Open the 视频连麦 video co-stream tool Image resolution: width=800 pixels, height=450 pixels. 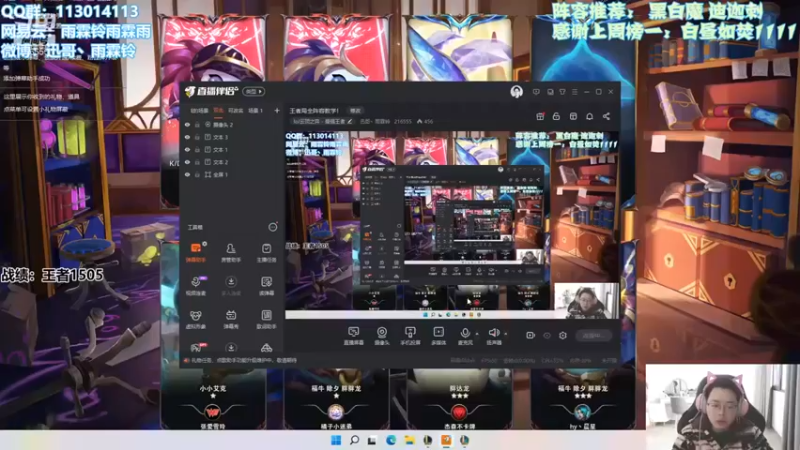(x=196, y=286)
